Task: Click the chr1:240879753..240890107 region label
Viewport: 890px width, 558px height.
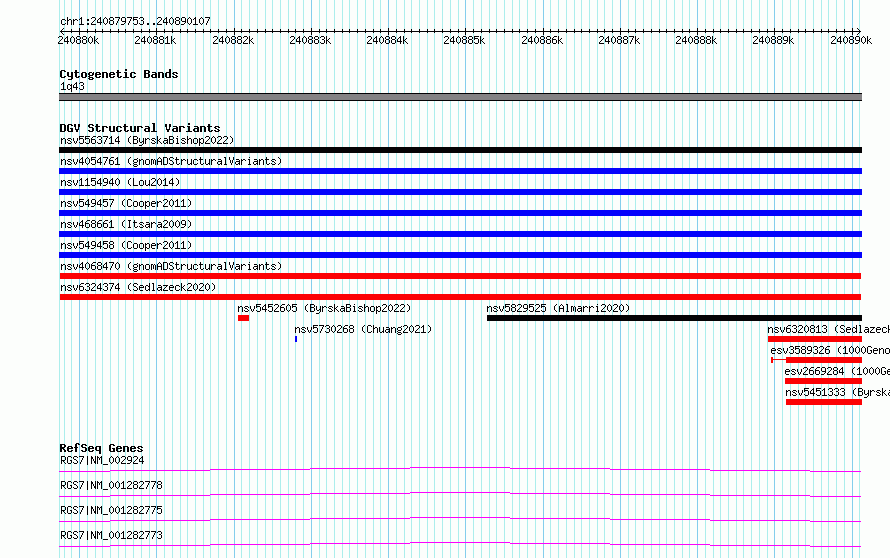Action: (135, 21)
